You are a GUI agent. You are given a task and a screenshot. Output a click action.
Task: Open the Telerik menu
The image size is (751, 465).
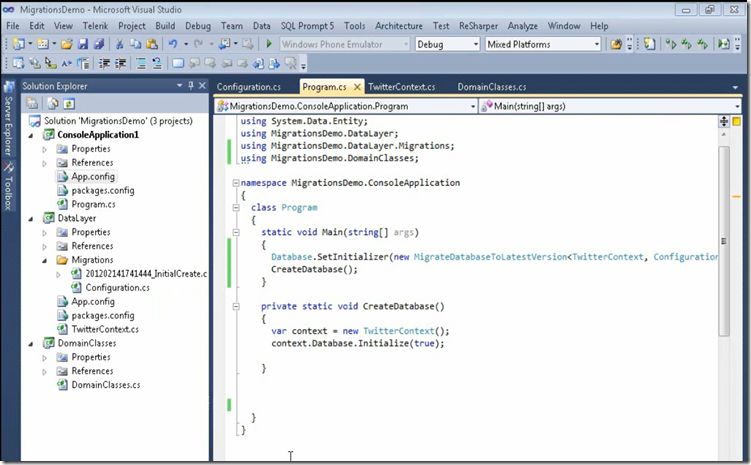pos(95,26)
